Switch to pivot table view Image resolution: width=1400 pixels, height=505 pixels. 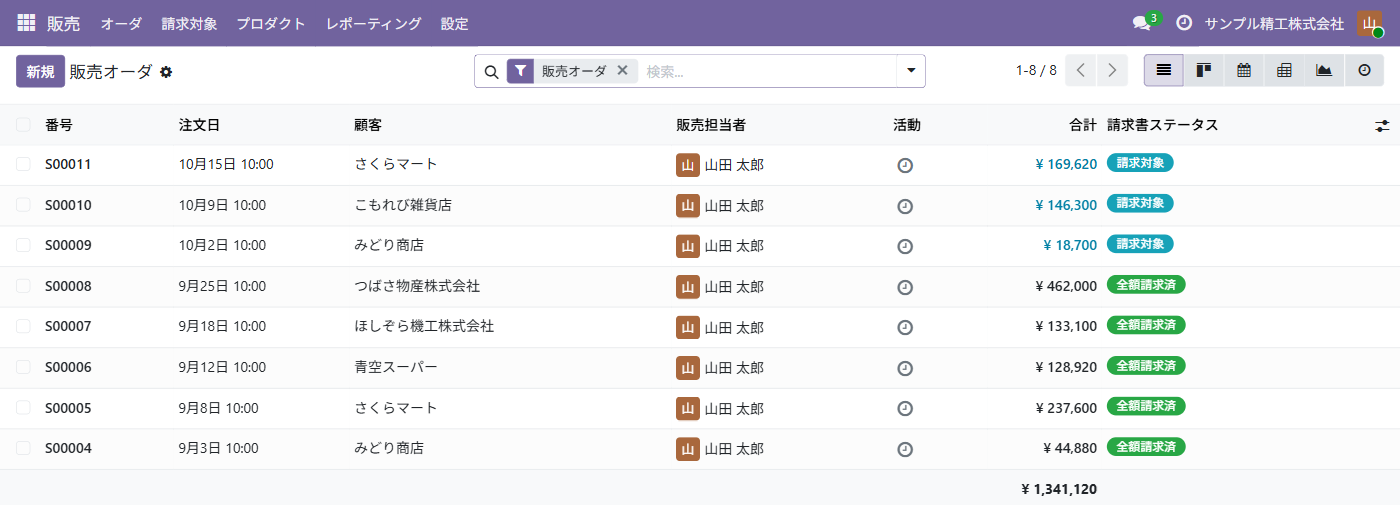pyautogui.click(x=1284, y=71)
